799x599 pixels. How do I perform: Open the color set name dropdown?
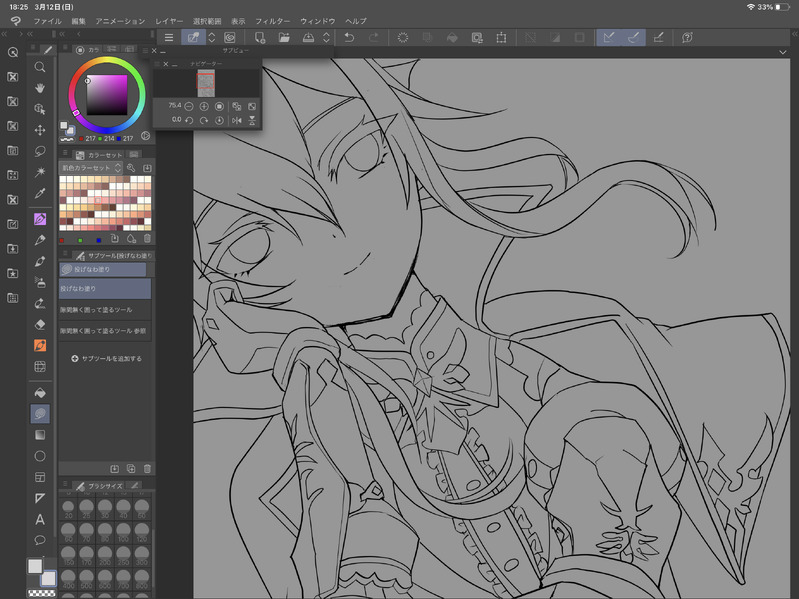pyautogui.click(x=90, y=168)
